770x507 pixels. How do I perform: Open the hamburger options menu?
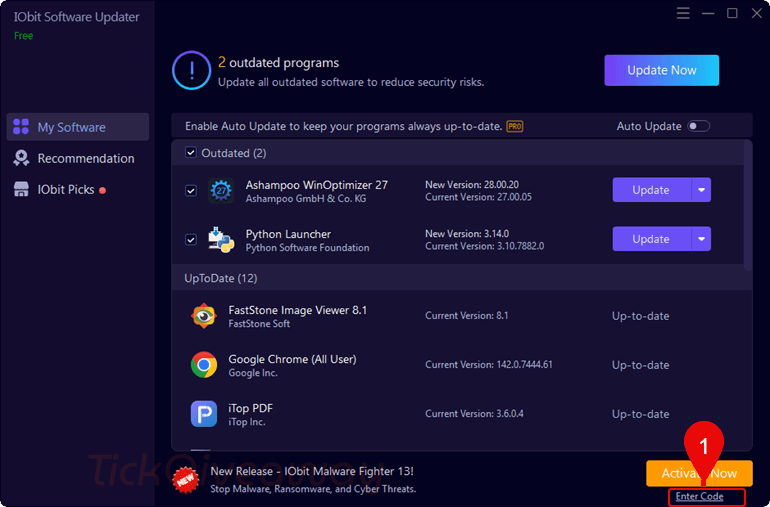click(x=683, y=13)
